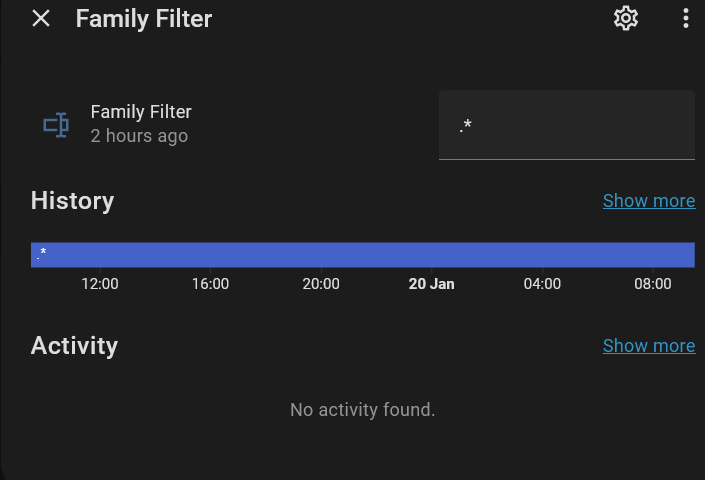Select the 08:00 mark on the timeline
The height and width of the screenshot is (480, 705).
pyautogui.click(x=652, y=284)
